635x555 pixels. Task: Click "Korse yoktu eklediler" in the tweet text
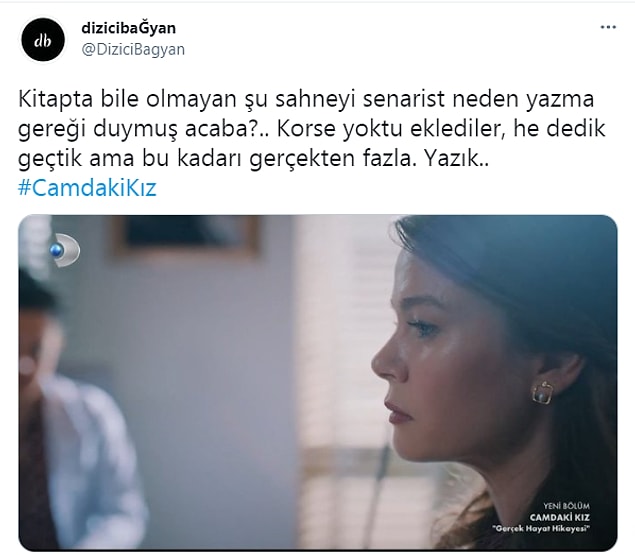(x=391, y=129)
